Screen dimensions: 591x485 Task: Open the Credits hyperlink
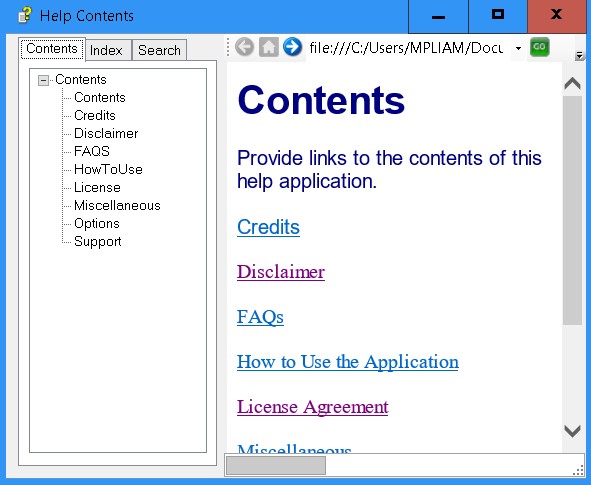[x=268, y=227]
